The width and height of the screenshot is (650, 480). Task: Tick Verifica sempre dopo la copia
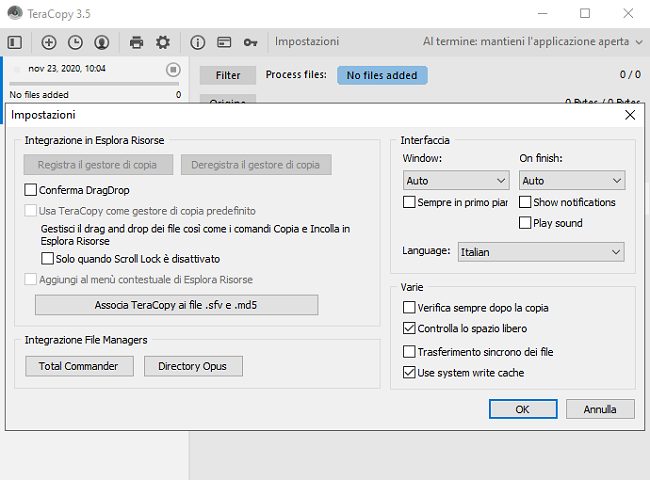[409, 308]
